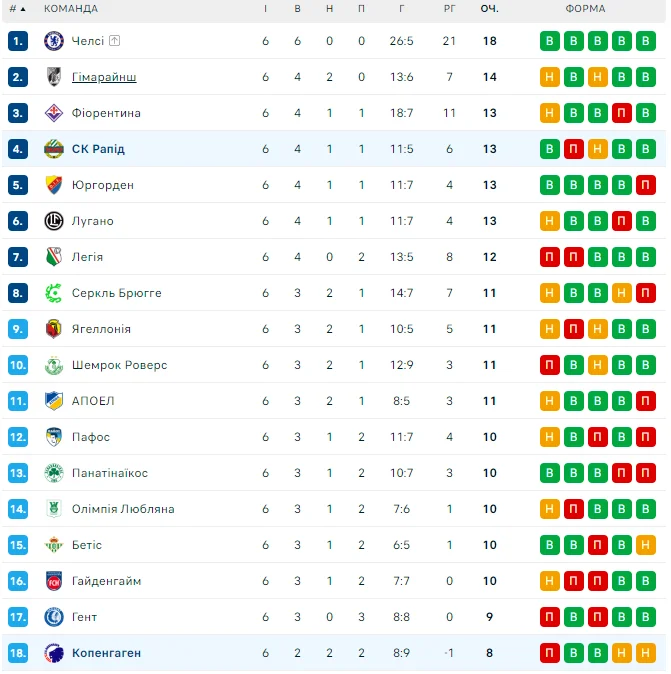Click Легія's first red П form badge
Image resolution: width=671 pixels, height=674 pixels.
[549, 257]
